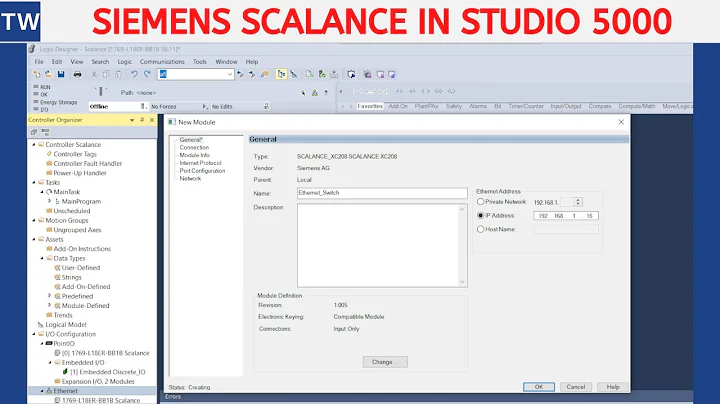Open the File menu
720x404 pixels.
click(39, 62)
